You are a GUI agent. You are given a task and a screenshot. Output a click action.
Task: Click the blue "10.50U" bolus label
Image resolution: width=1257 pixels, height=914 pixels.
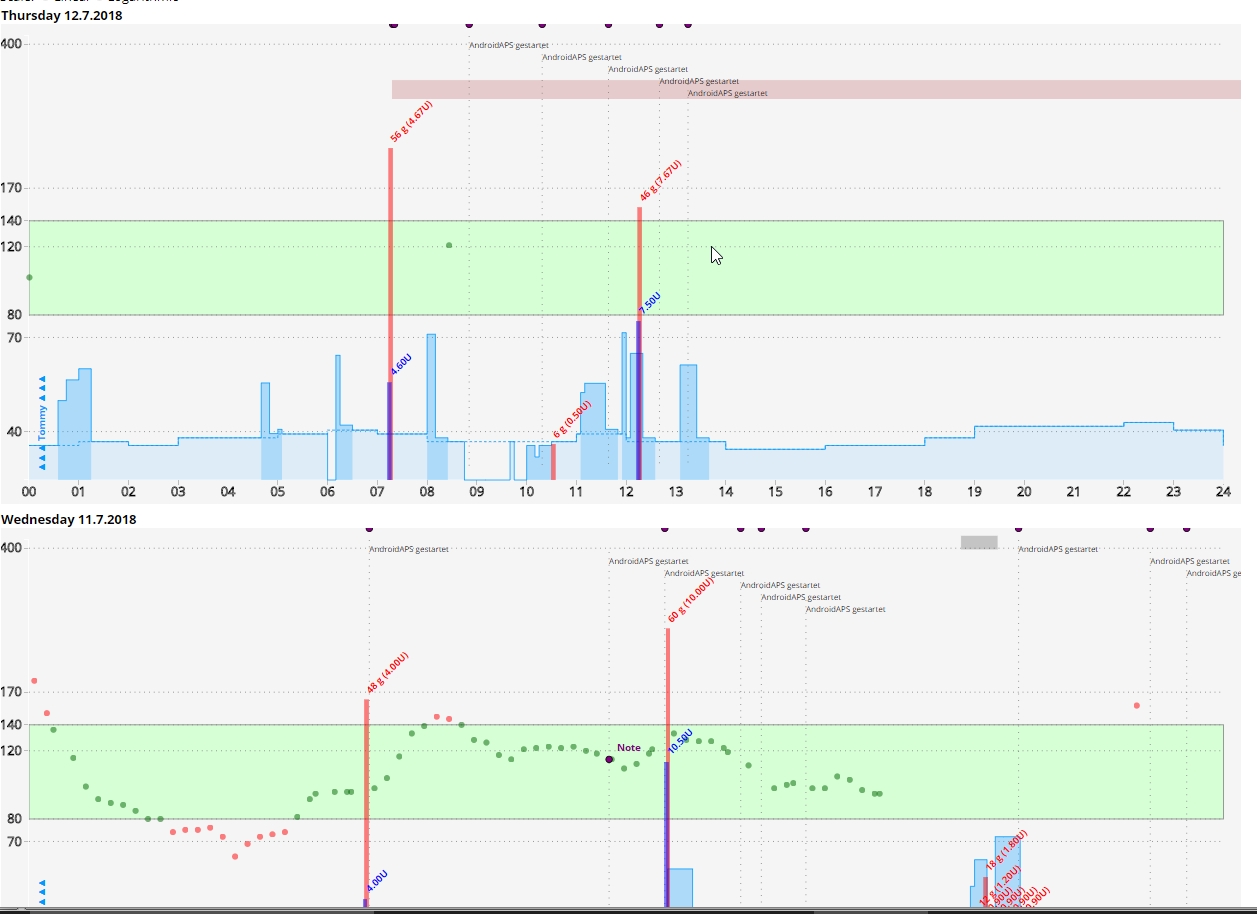coord(679,740)
